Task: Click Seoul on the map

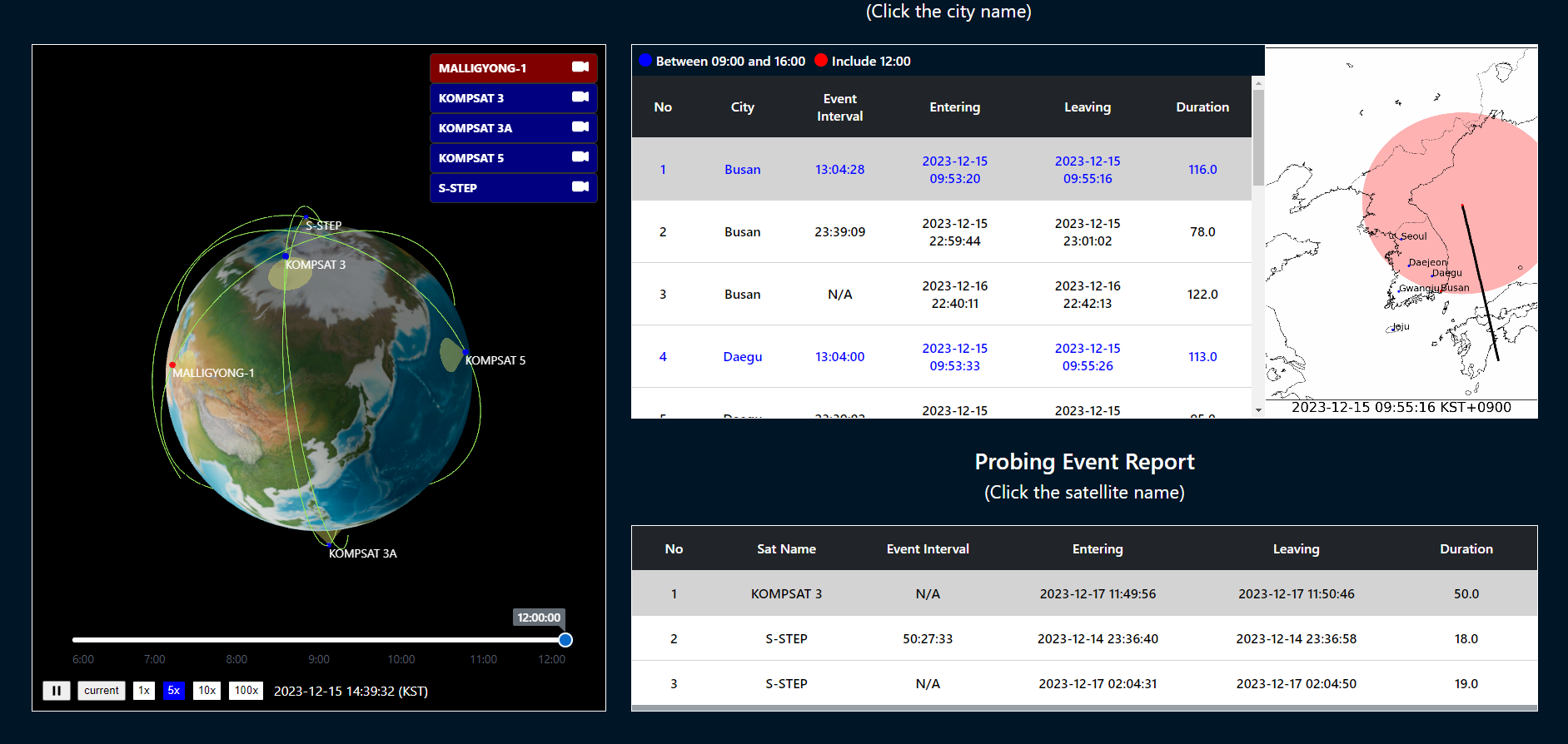Action: [x=1413, y=236]
